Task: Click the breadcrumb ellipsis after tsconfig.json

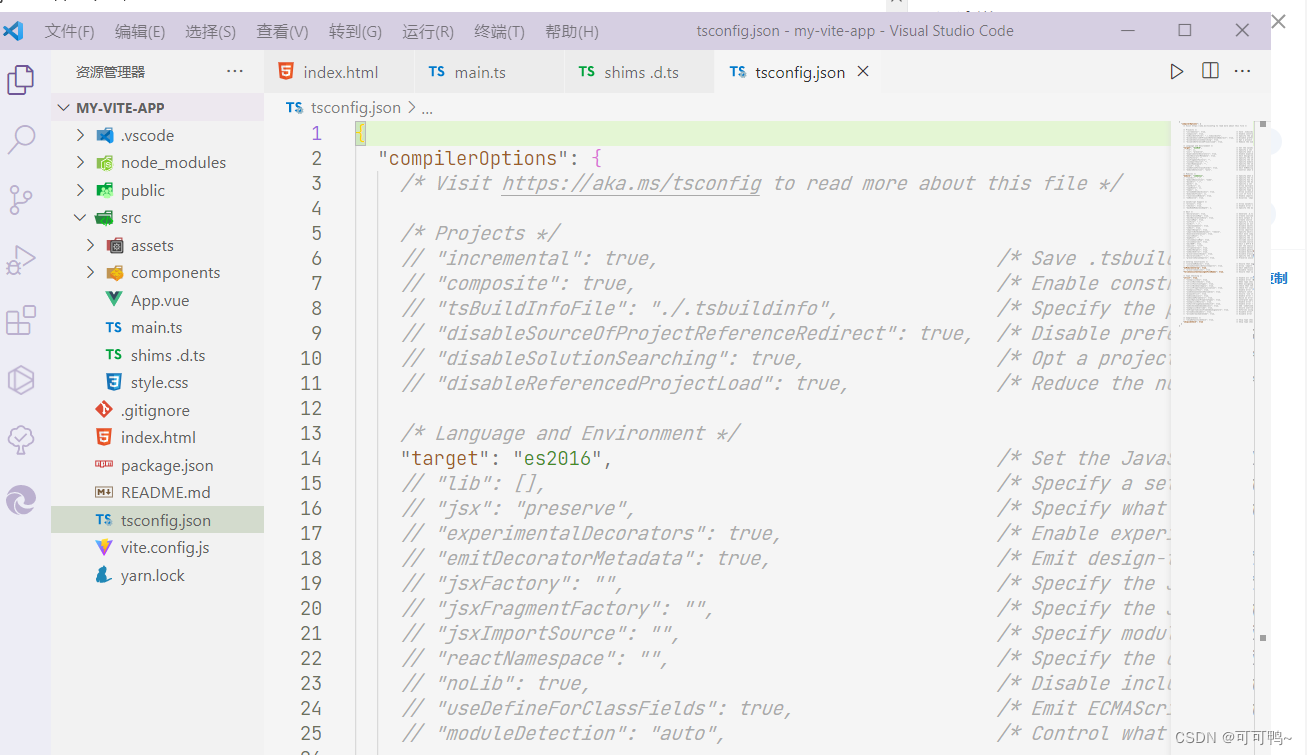Action: tap(427, 108)
